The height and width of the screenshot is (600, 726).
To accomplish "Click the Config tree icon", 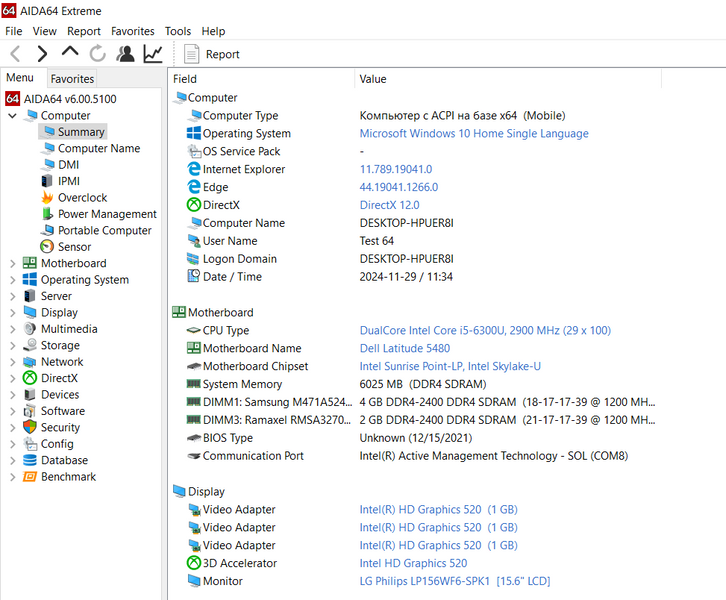I will [30, 444].
